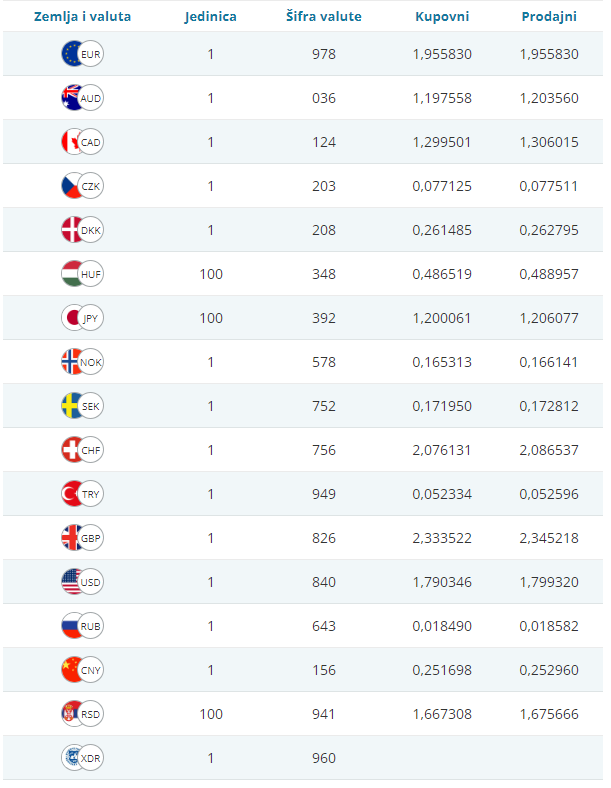Click the 'Kupovni' column header
The width and height of the screenshot is (611, 788).
tap(442, 17)
